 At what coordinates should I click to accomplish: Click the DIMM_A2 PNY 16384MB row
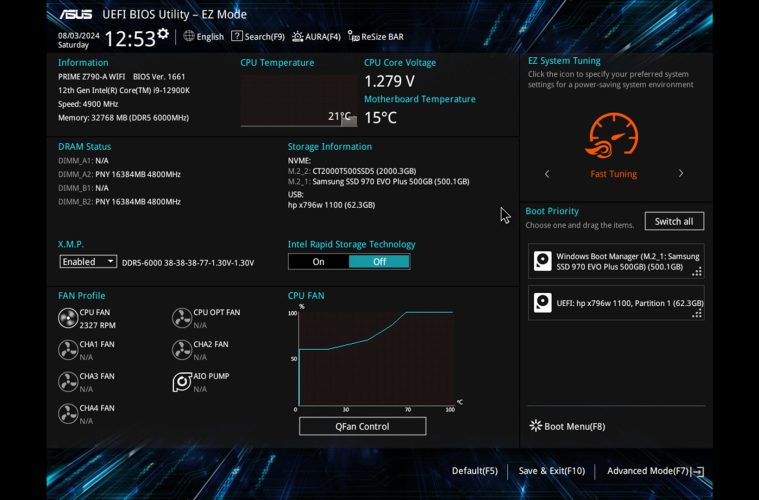pyautogui.click(x=120, y=174)
